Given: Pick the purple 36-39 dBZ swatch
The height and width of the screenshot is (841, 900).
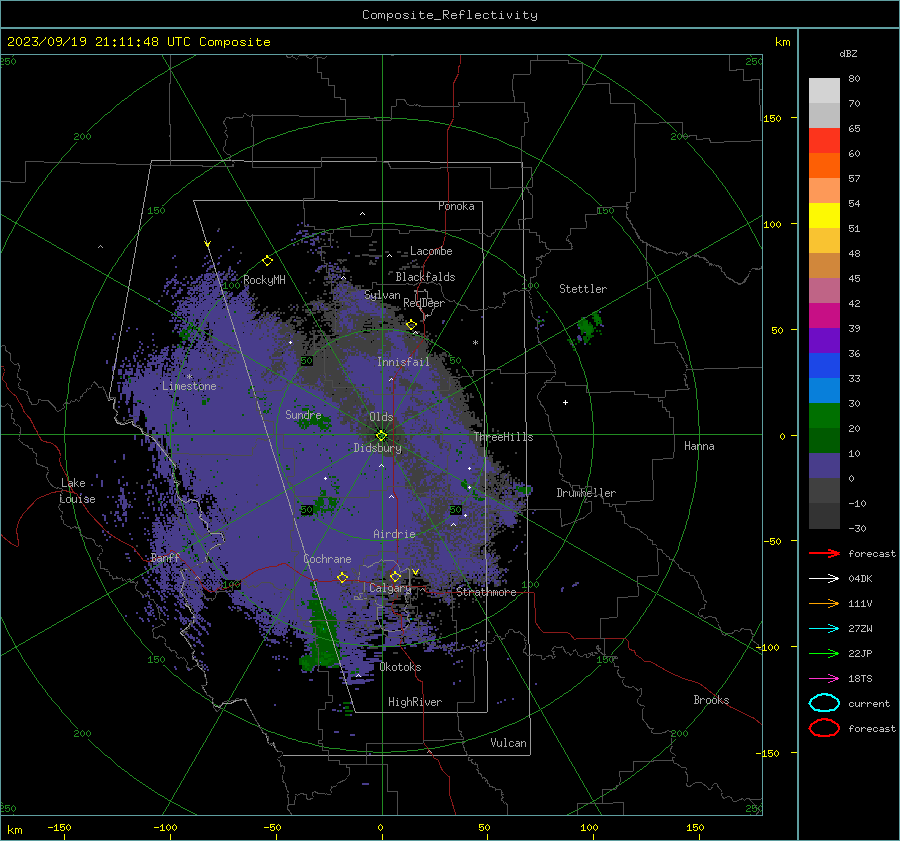Looking at the screenshot, I should click(824, 340).
